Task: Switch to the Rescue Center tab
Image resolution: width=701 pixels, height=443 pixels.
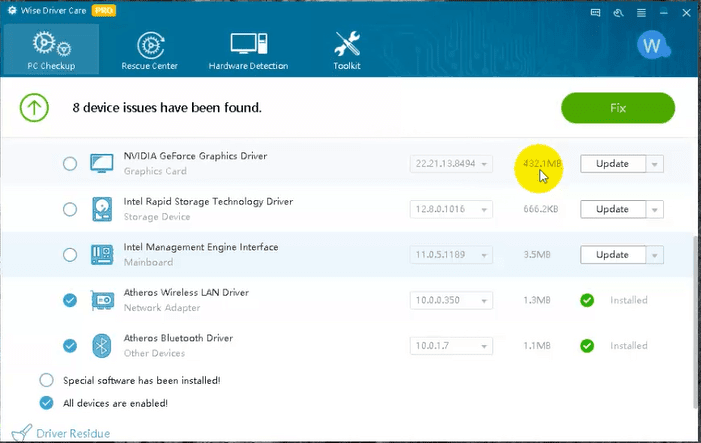Action: point(149,50)
